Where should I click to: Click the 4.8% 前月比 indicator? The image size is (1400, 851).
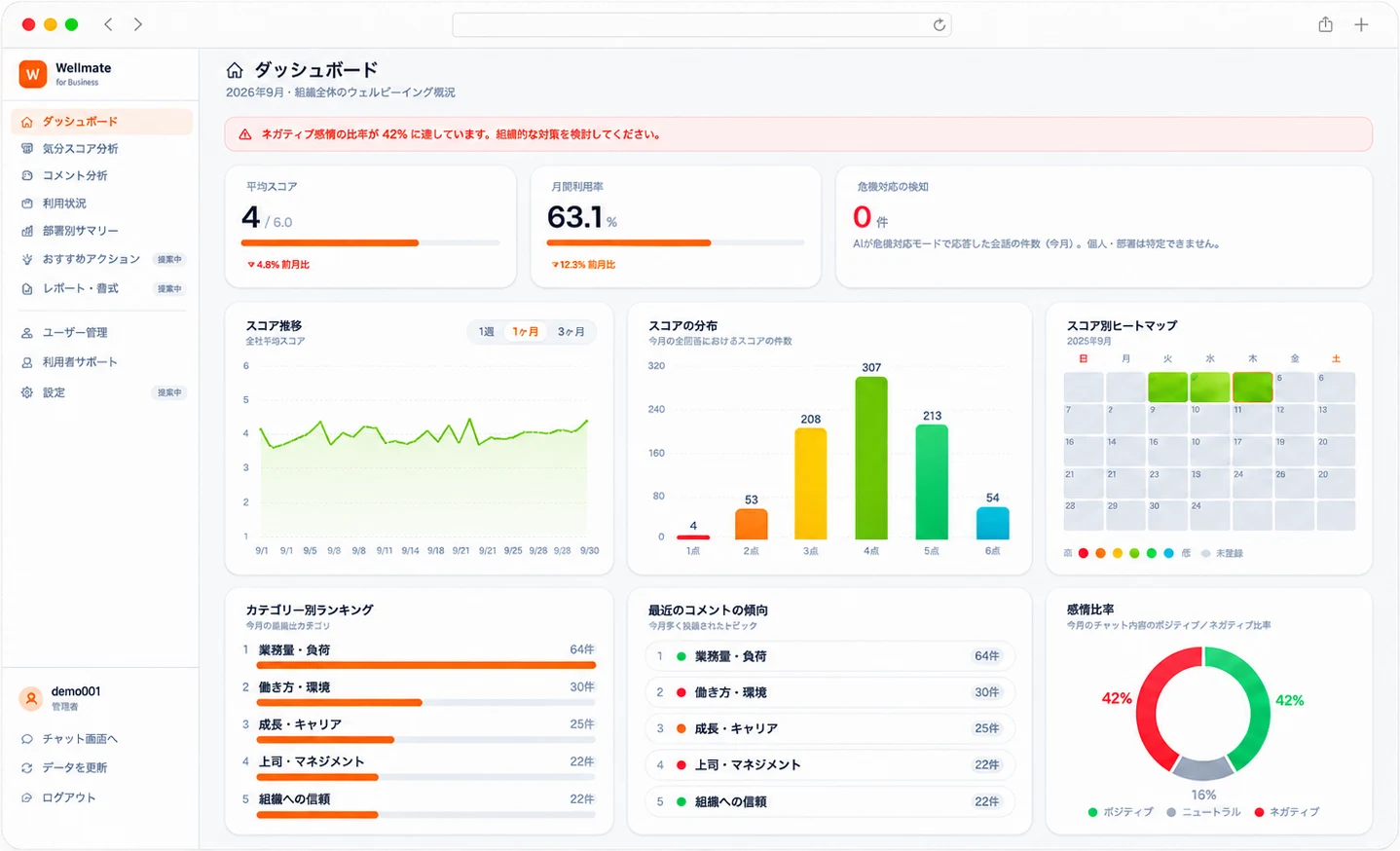pyautogui.click(x=278, y=265)
